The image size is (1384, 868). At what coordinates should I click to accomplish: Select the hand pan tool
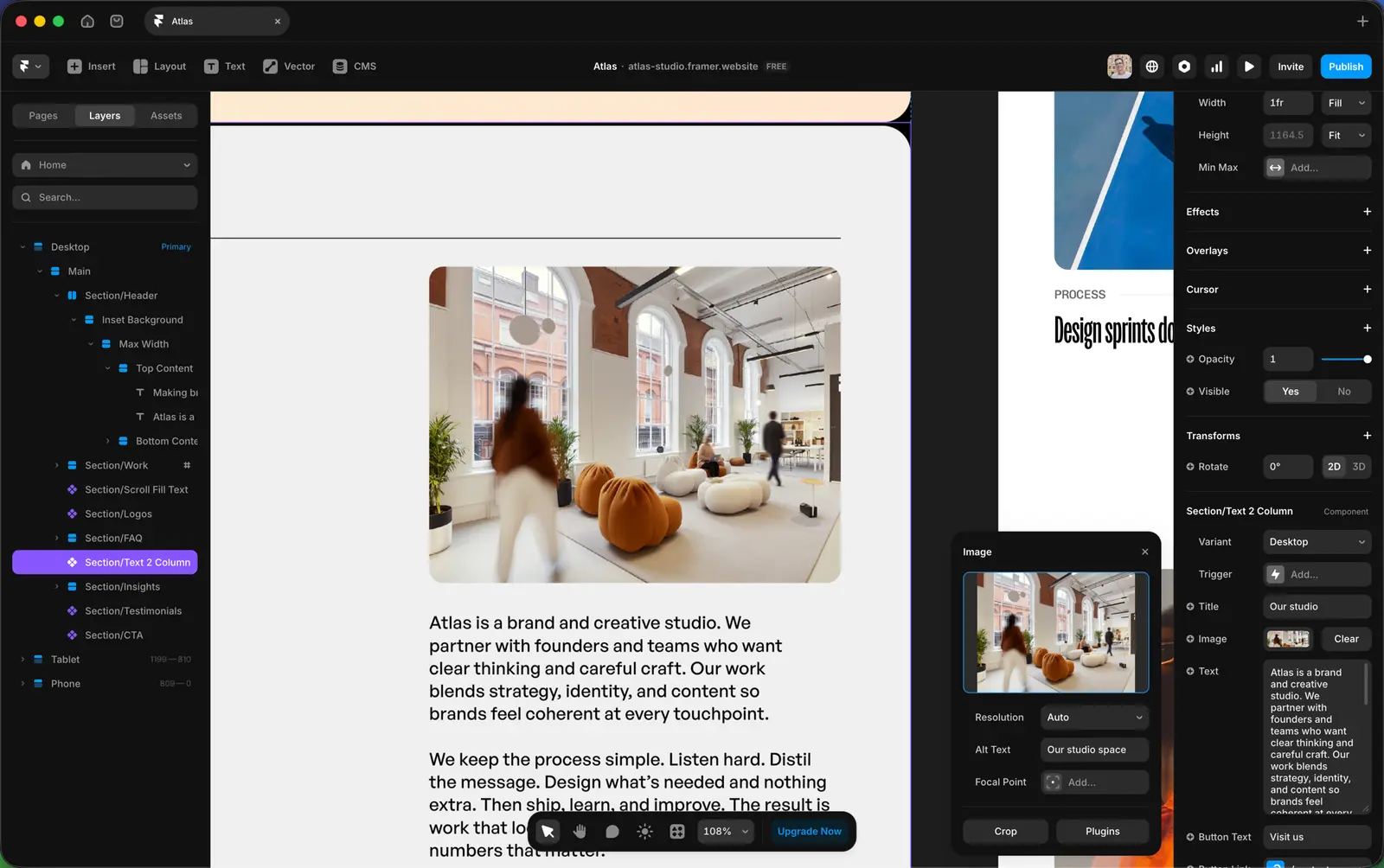(580, 832)
